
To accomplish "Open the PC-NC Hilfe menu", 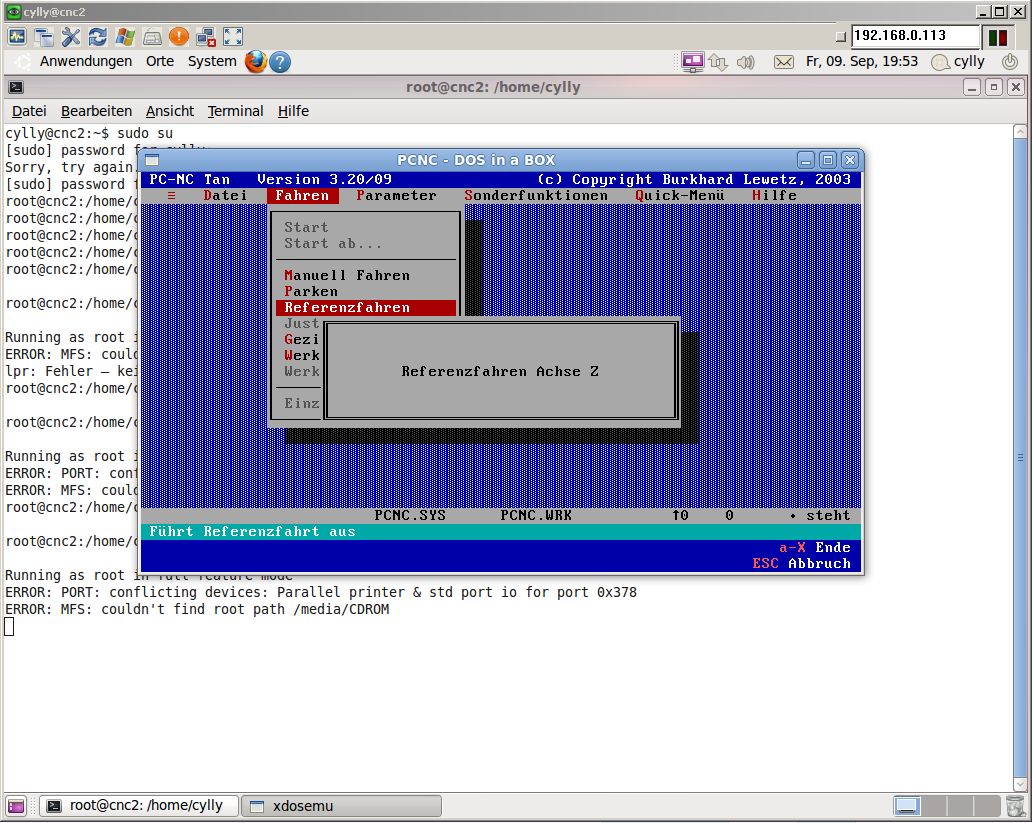I will coord(774,196).
